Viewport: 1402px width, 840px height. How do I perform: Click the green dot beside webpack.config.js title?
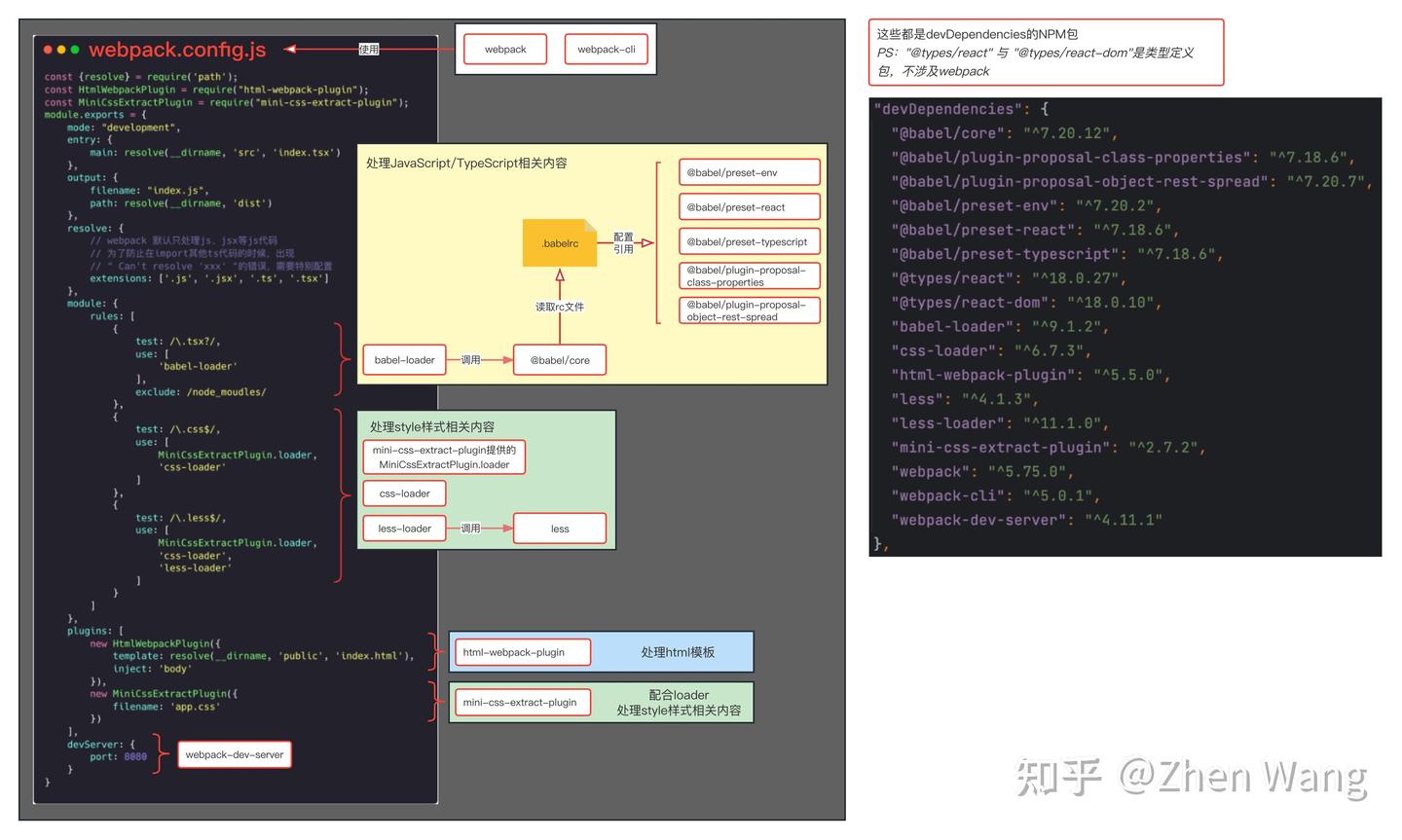point(75,50)
